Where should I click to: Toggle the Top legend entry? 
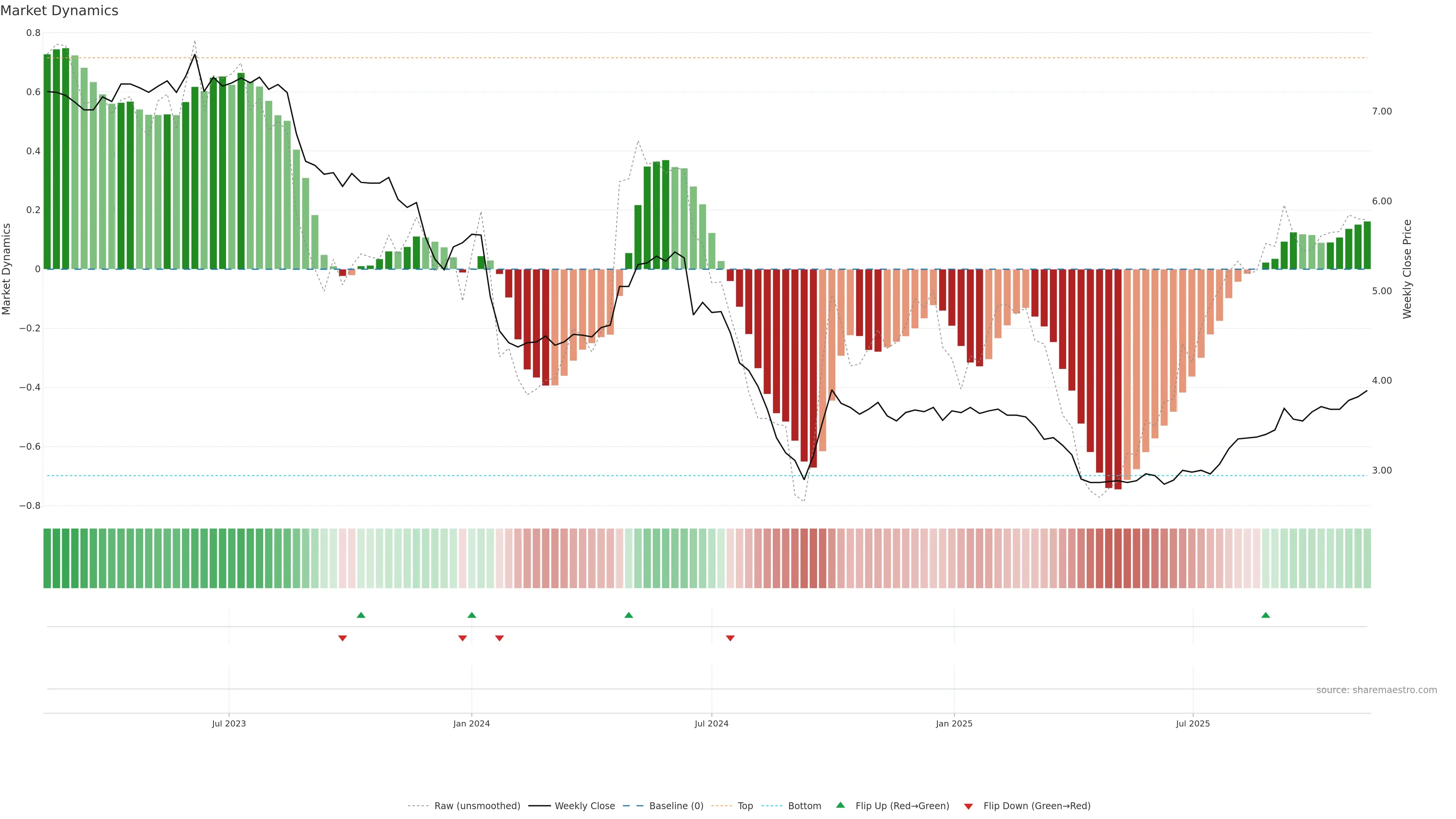(x=745, y=806)
